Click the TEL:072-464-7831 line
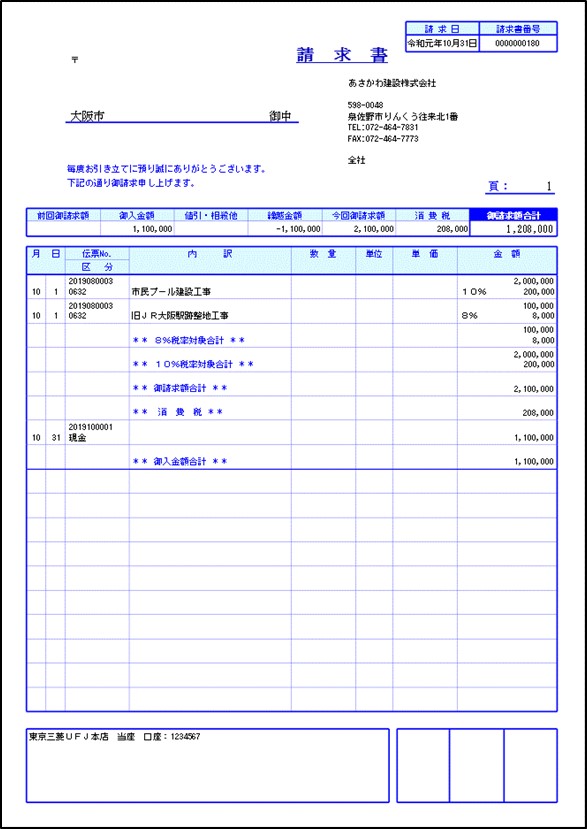The height and width of the screenshot is (829, 587). 383,127
